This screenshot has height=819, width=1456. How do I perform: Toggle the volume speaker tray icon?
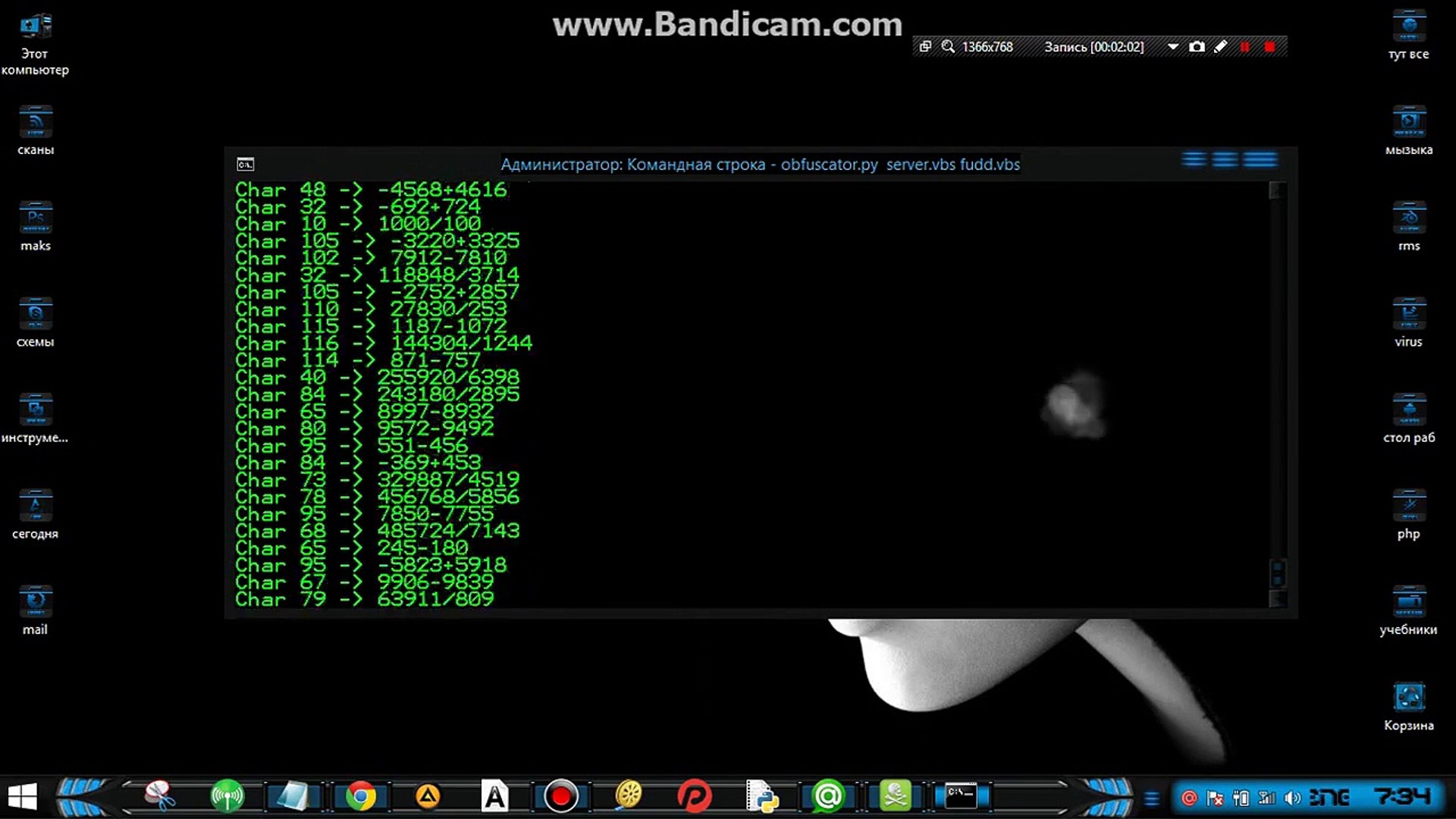tap(1293, 798)
